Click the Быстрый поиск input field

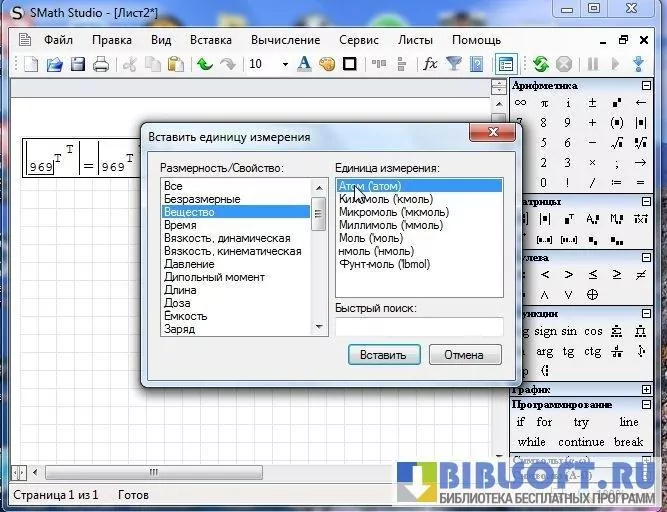[x=418, y=326]
